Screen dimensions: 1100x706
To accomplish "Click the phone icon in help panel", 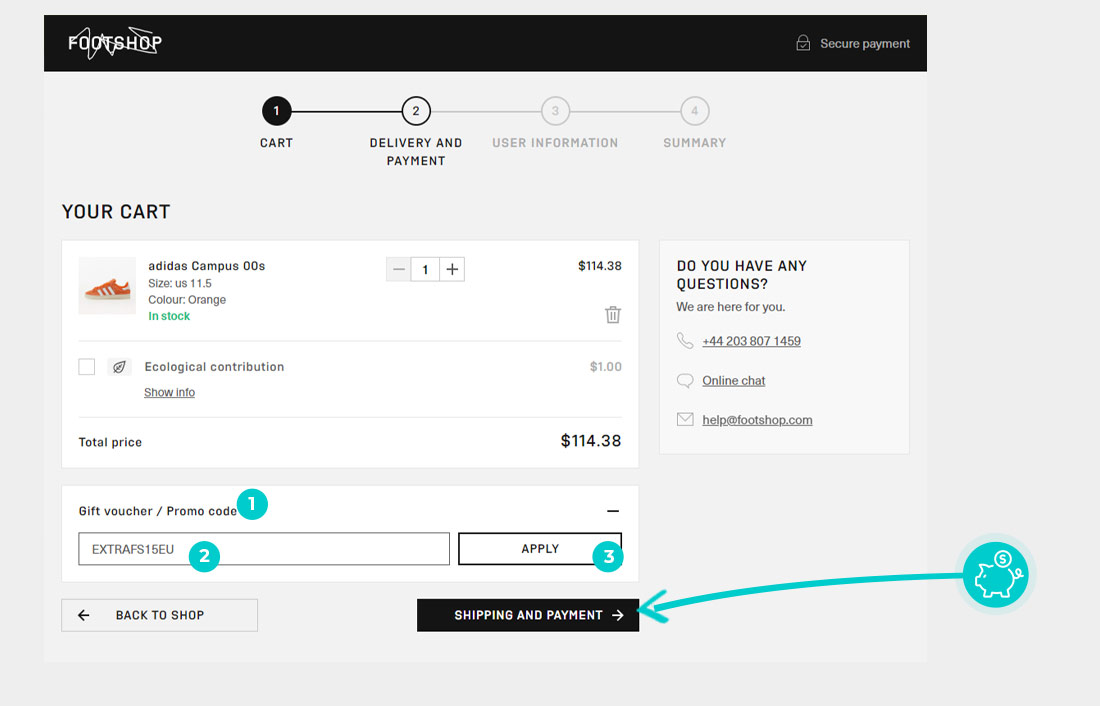I will pos(685,341).
